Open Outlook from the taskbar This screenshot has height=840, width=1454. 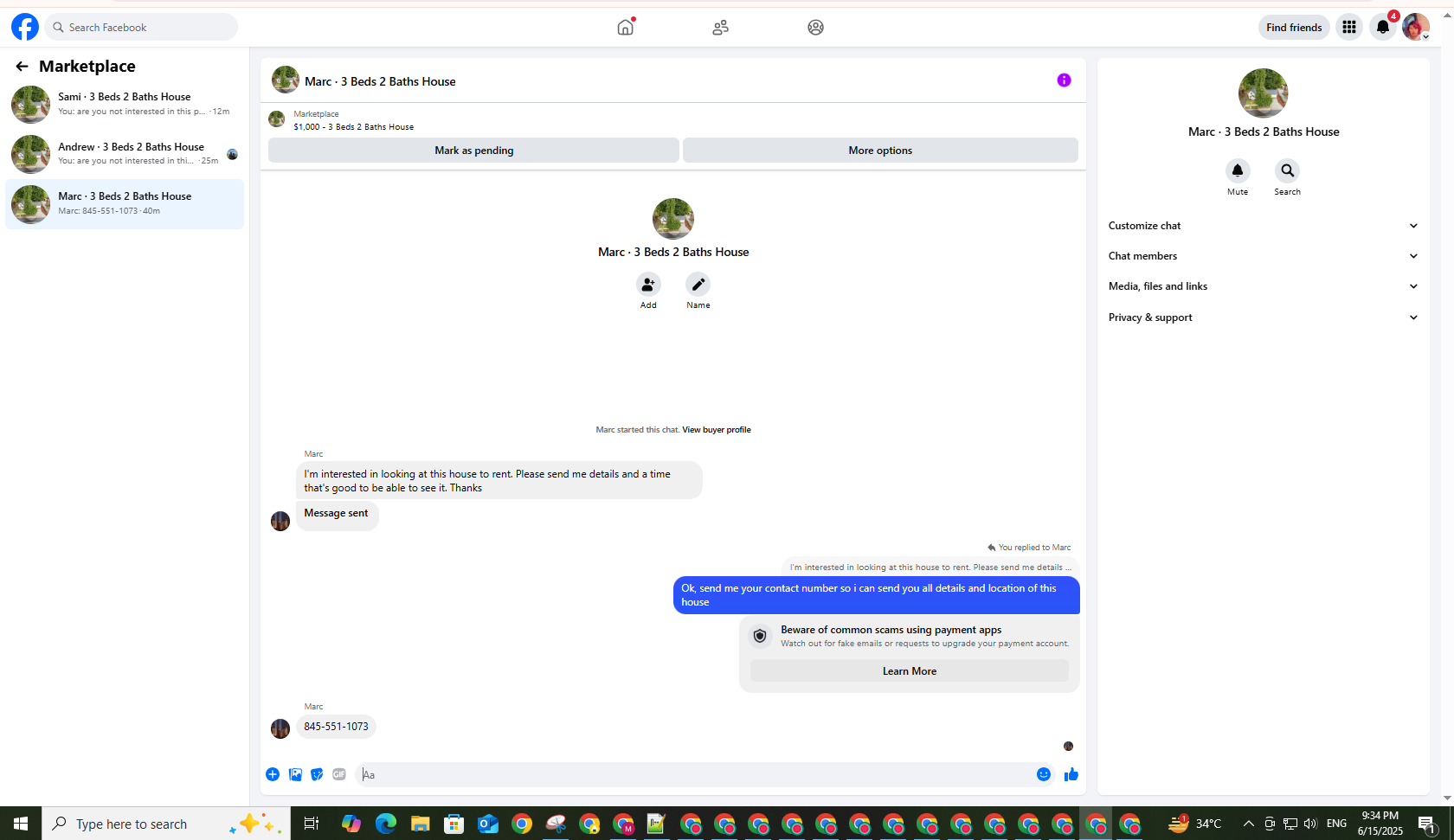click(x=488, y=824)
